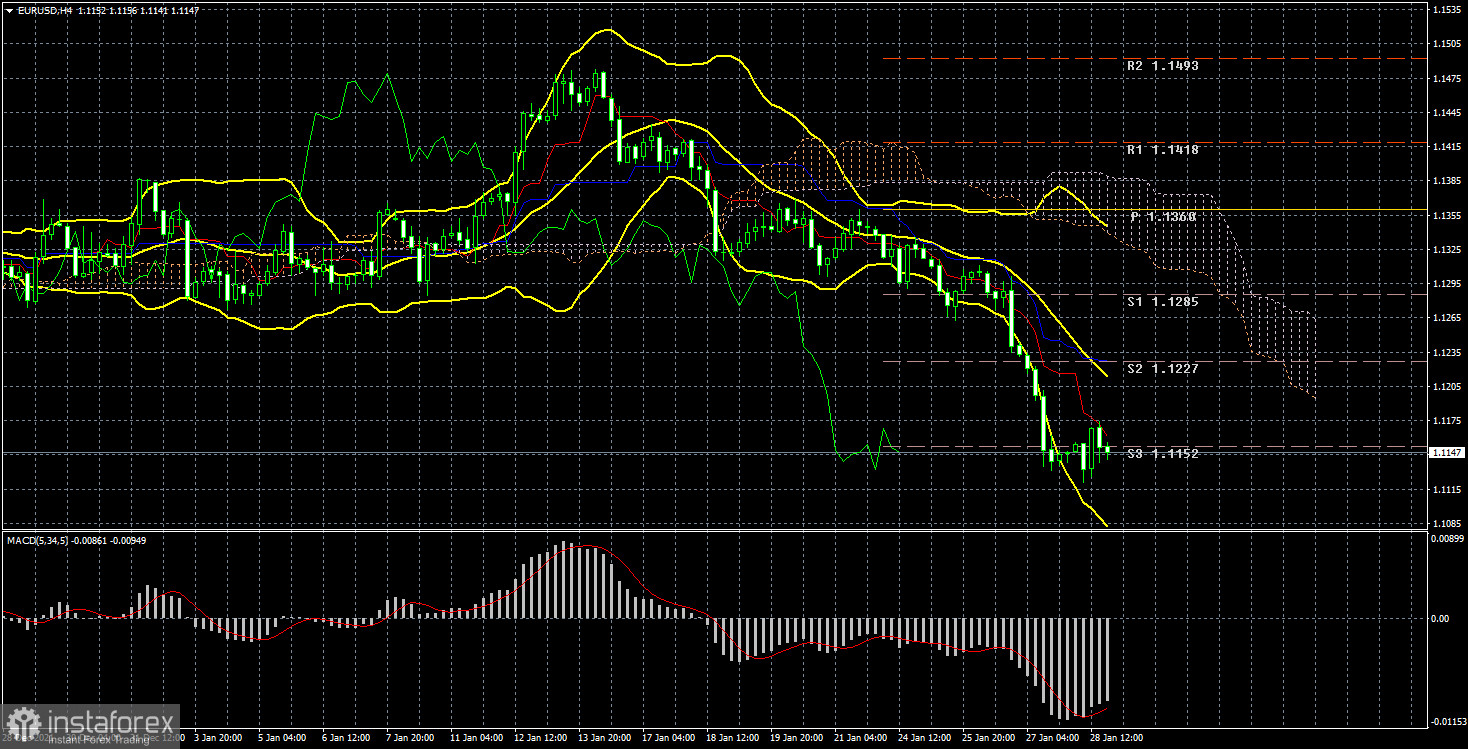Click the 18 Jan 12:00 time label
The width and height of the screenshot is (1468, 749).
click(x=733, y=738)
